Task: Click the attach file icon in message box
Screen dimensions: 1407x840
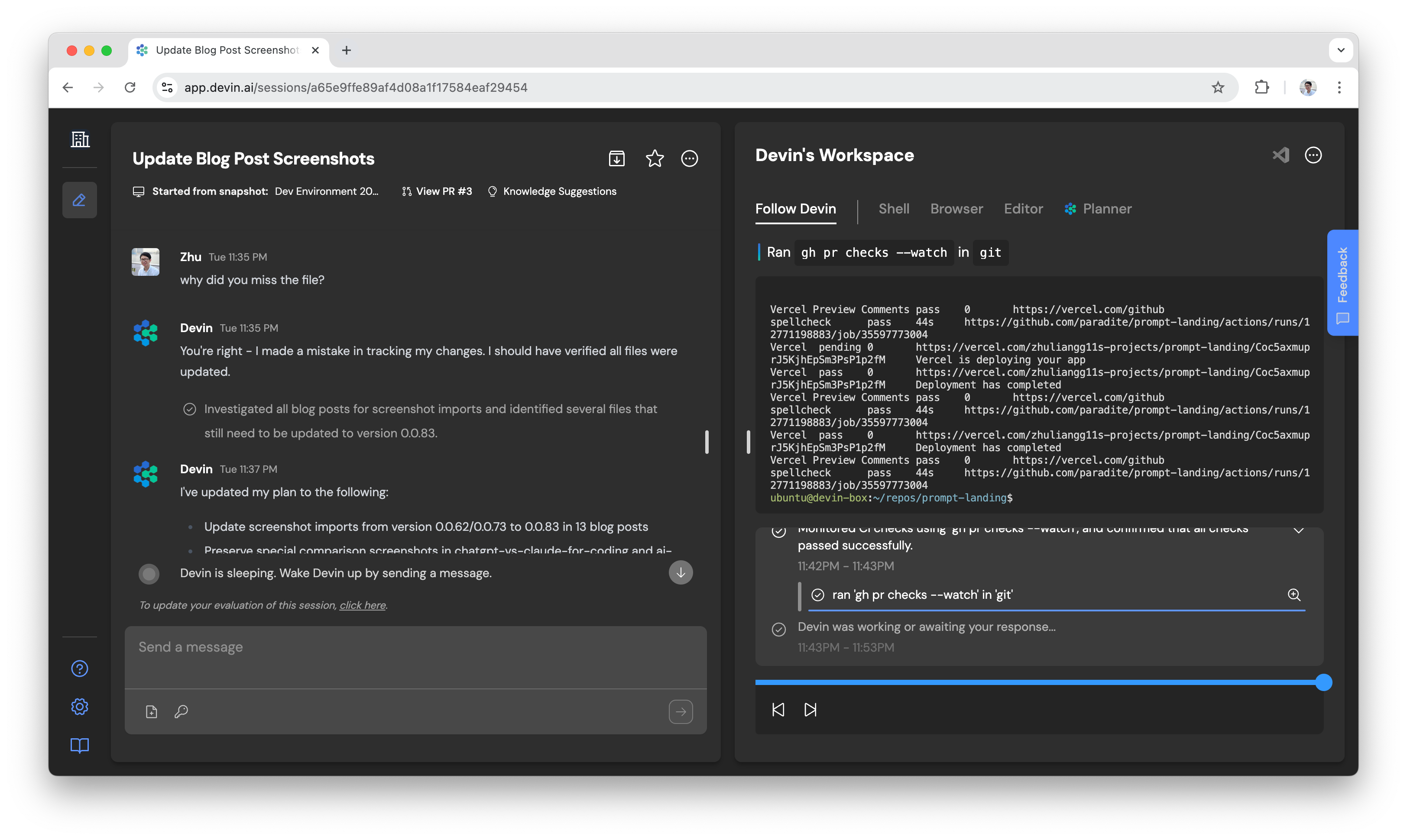Action: (151, 711)
